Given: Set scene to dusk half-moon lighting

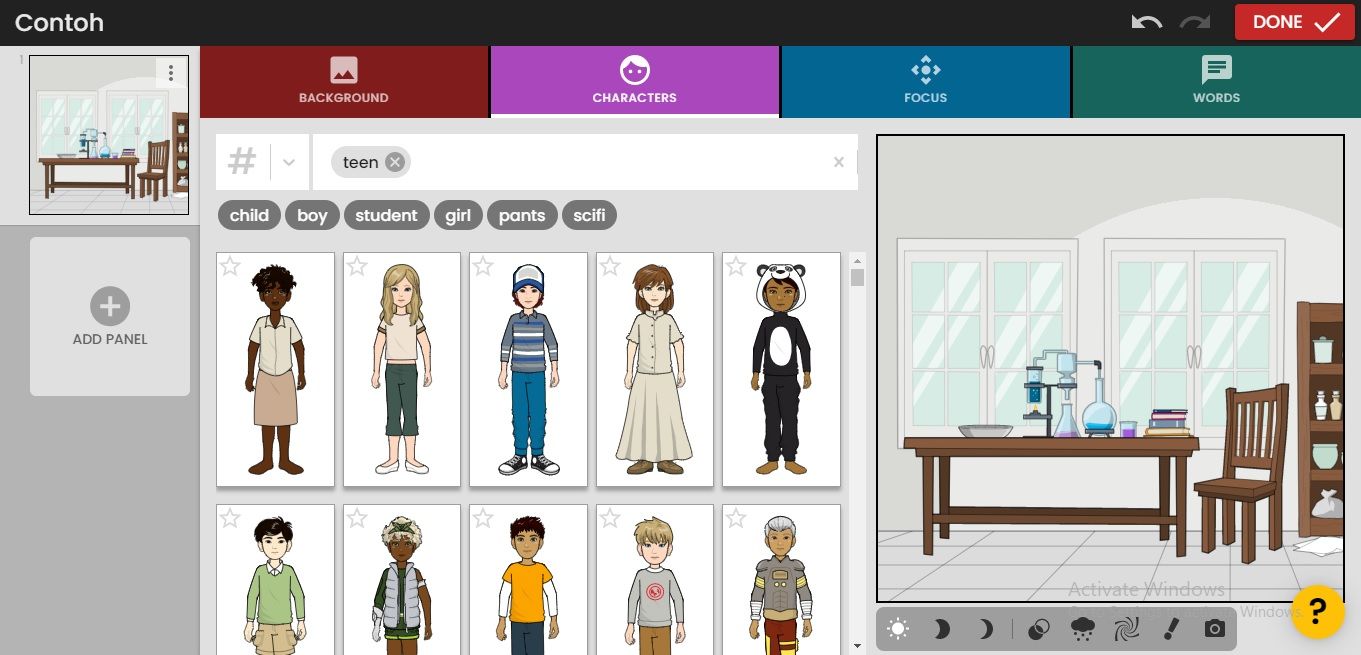Looking at the screenshot, I should point(942,629).
